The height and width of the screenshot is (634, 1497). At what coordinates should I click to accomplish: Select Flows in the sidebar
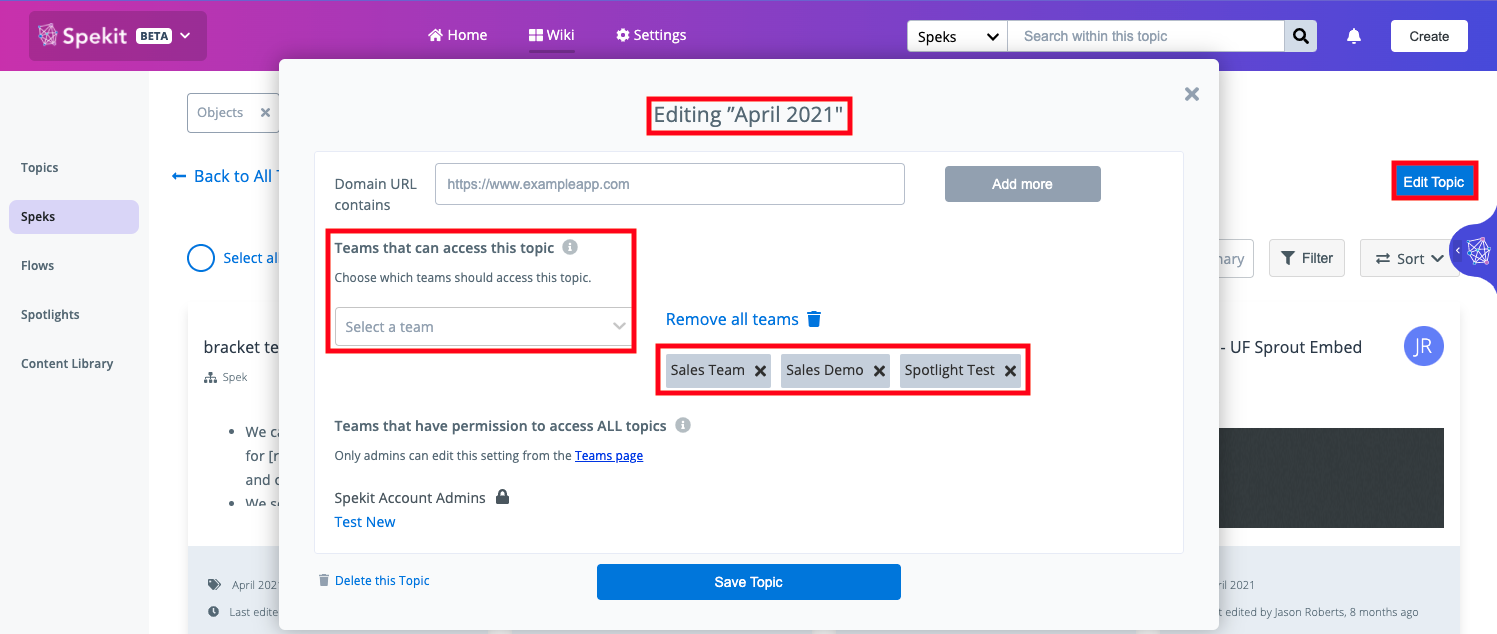[38, 266]
